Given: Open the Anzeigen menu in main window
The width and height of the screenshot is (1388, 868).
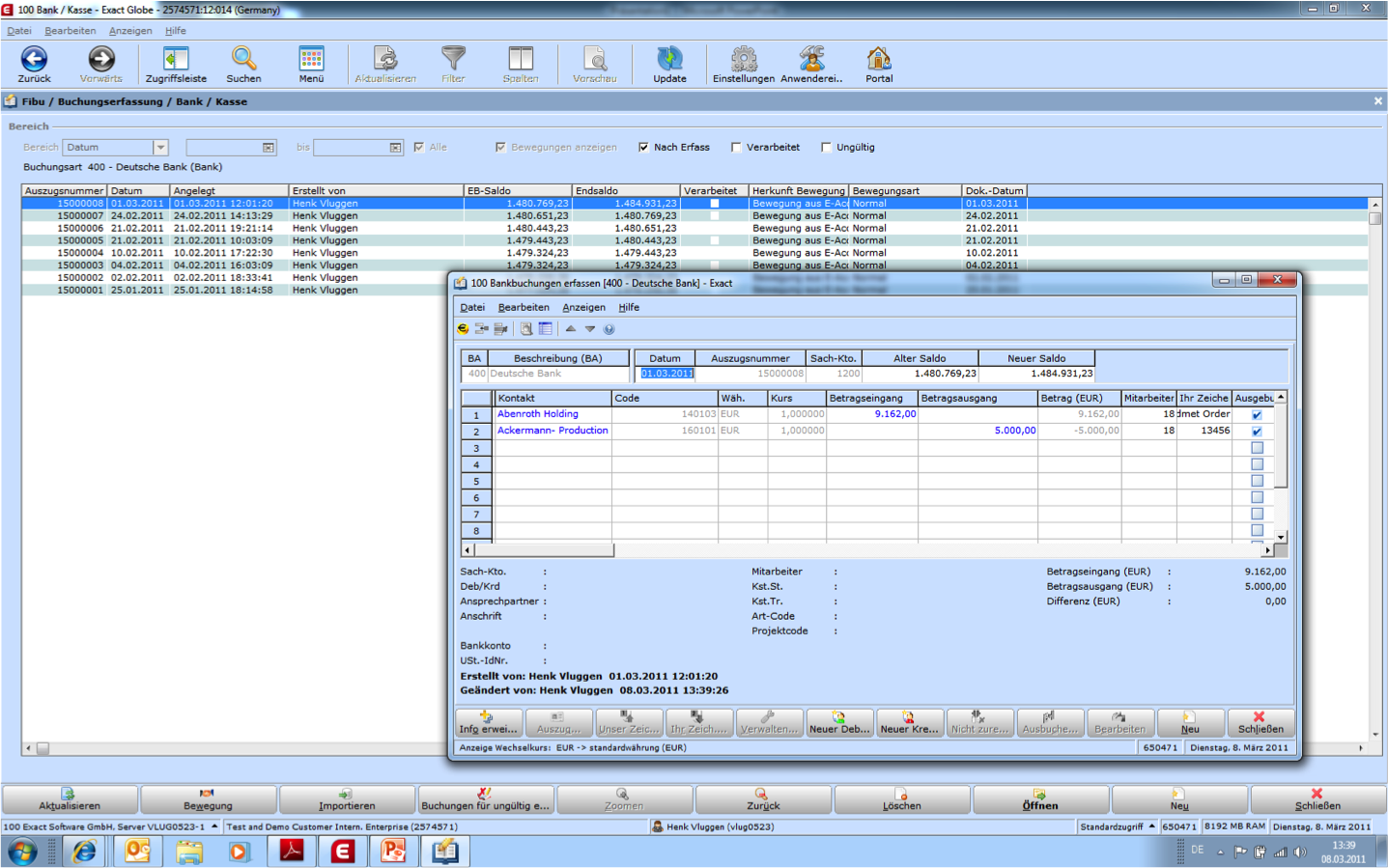Looking at the screenshot, I should tap(130, 31).
